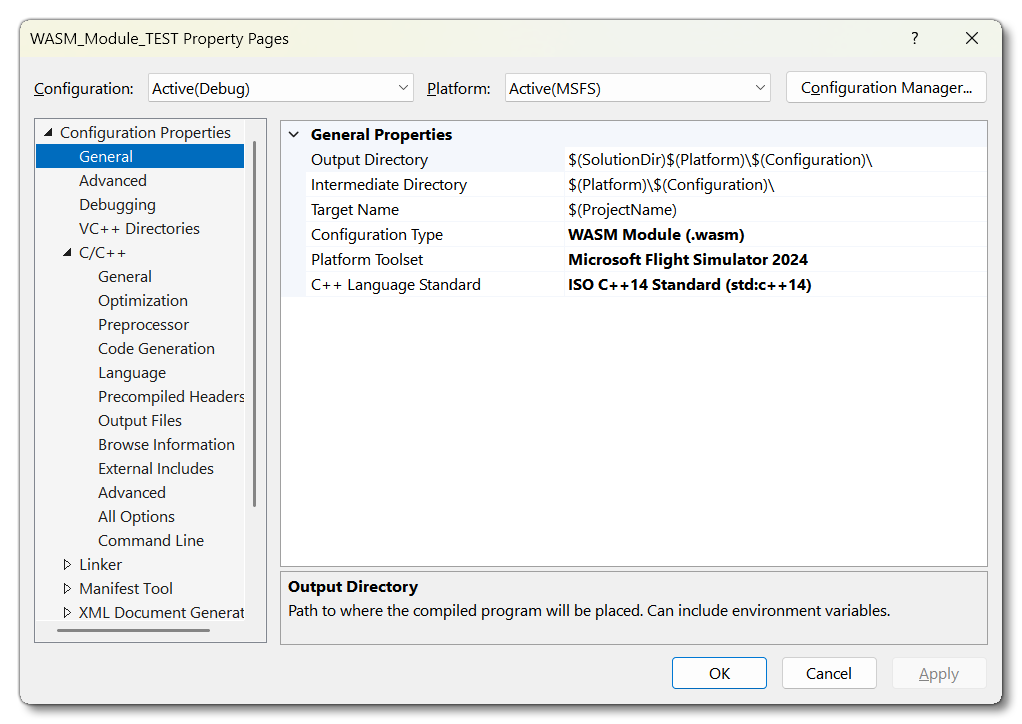Open the Configuration dropdown
The image size is (1022, 724).
point(280,88)
